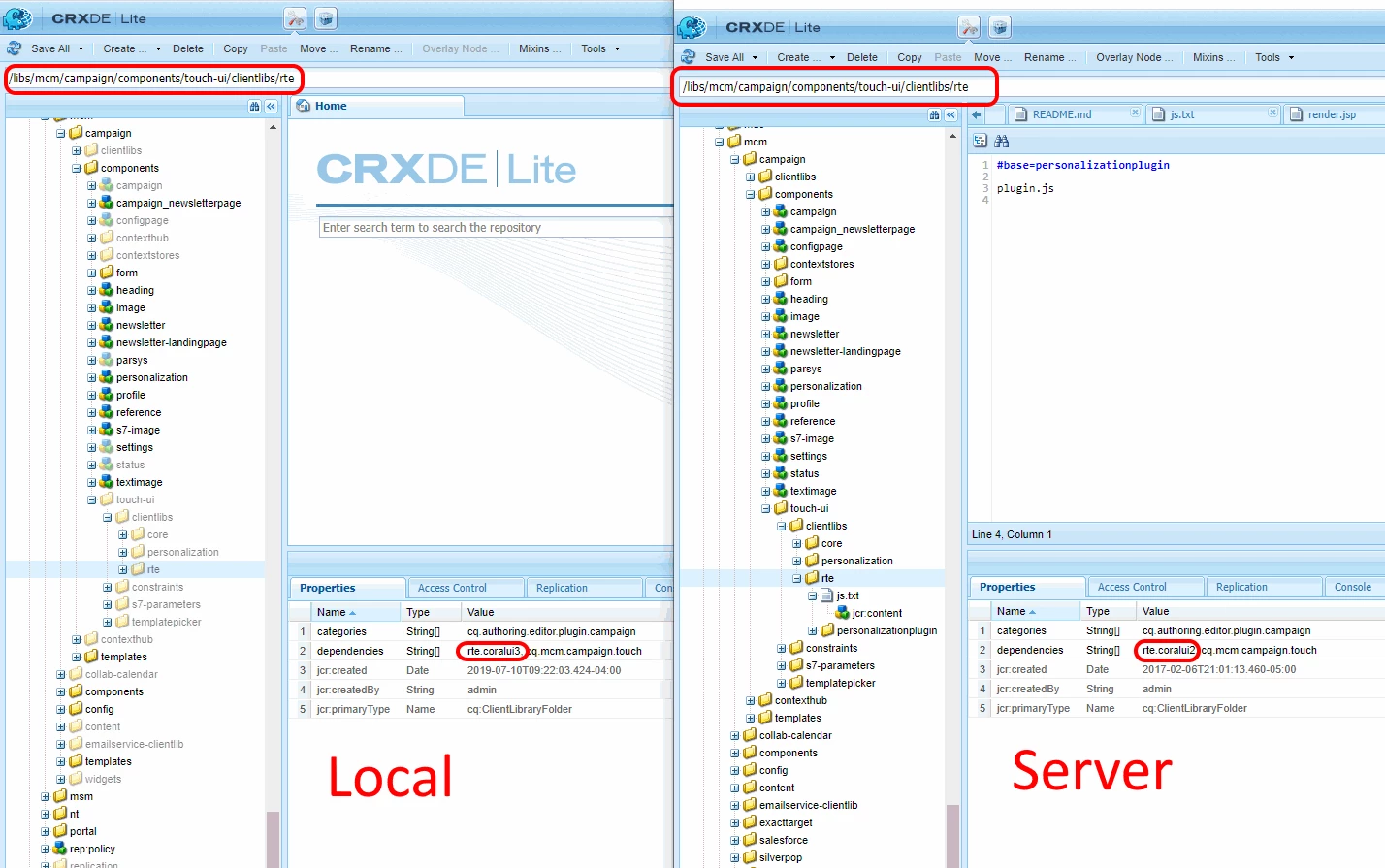This screenshot has height=868, width=1385.
Task: Expand the msm folder in Local tree
Action: [46, 796]
